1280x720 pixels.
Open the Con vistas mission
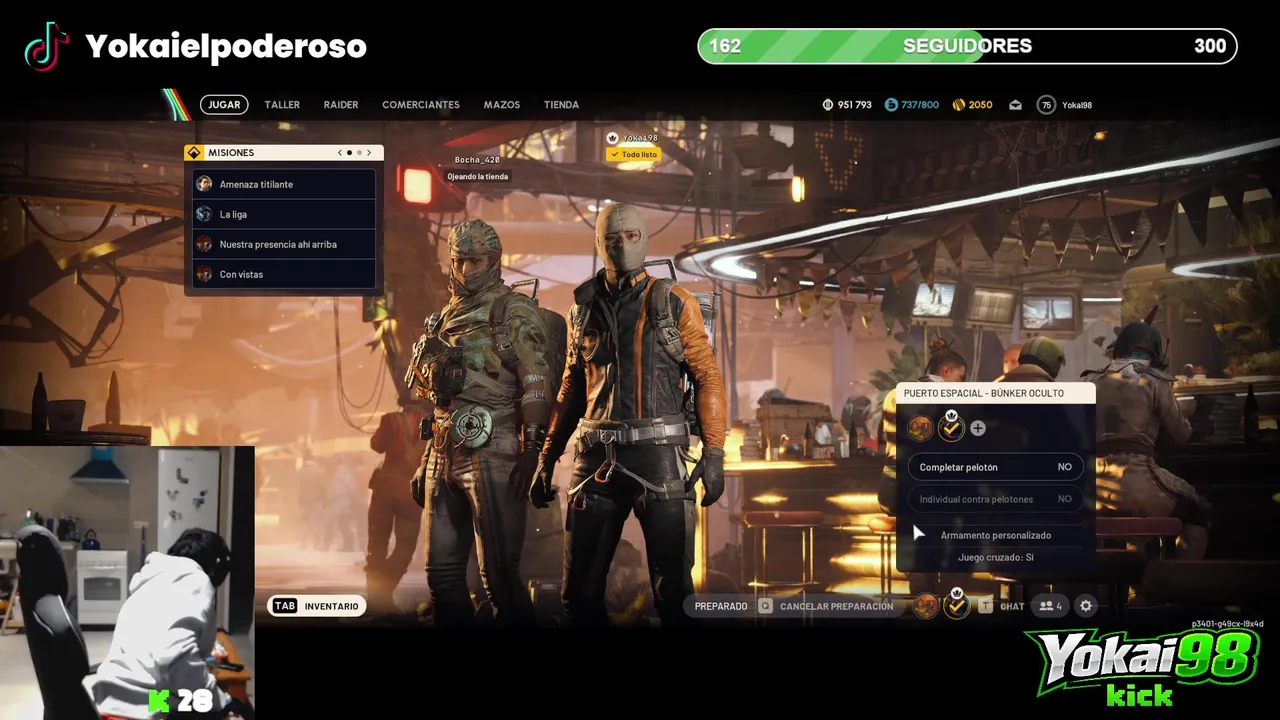(285, 274)
